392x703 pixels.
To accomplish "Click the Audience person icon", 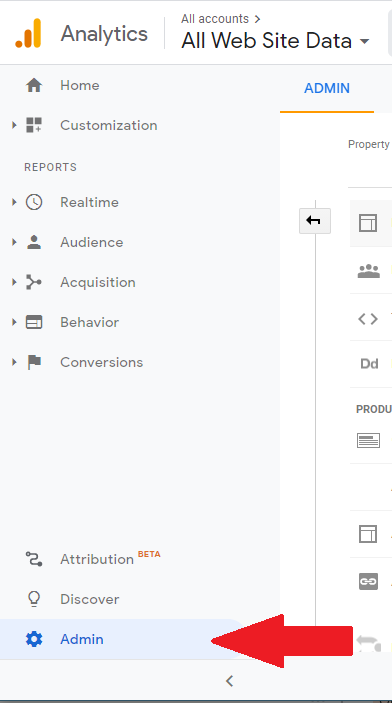I will (34, 242).
